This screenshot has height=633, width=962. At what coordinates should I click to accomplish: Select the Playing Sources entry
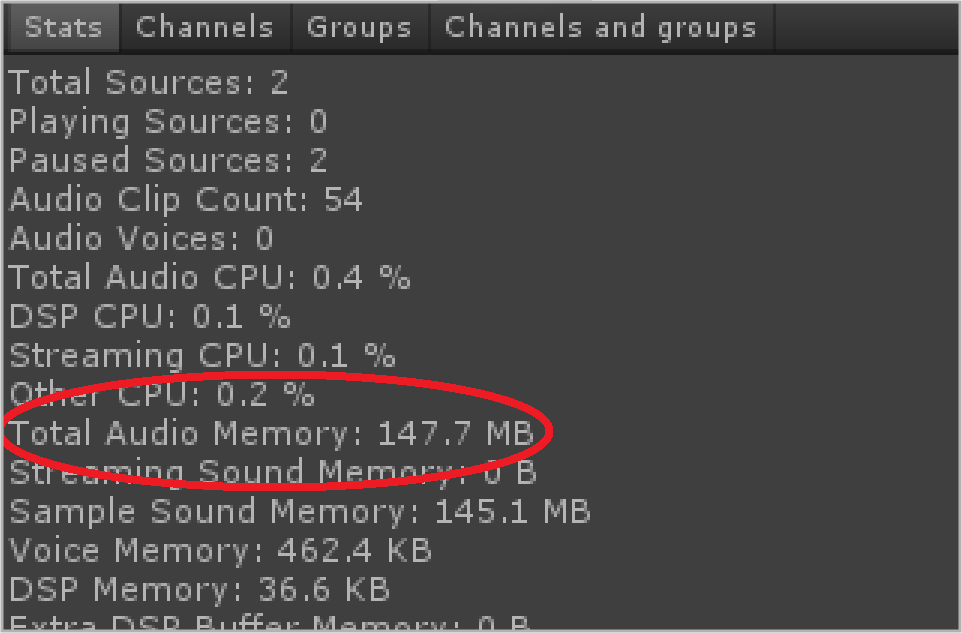(167, 121)
